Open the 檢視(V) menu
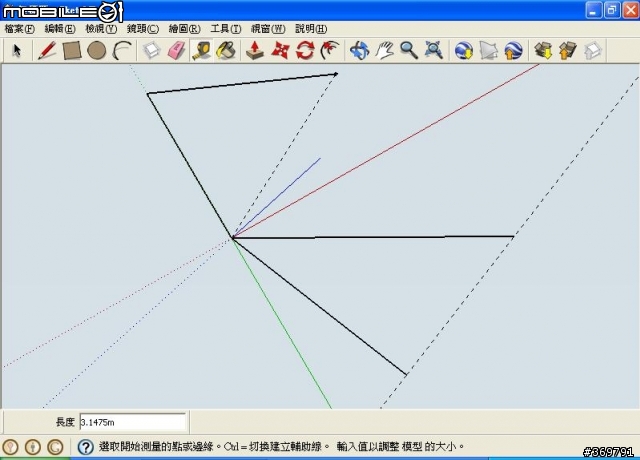The height and width of the screenshot is (460, 640). pos(101,29)
